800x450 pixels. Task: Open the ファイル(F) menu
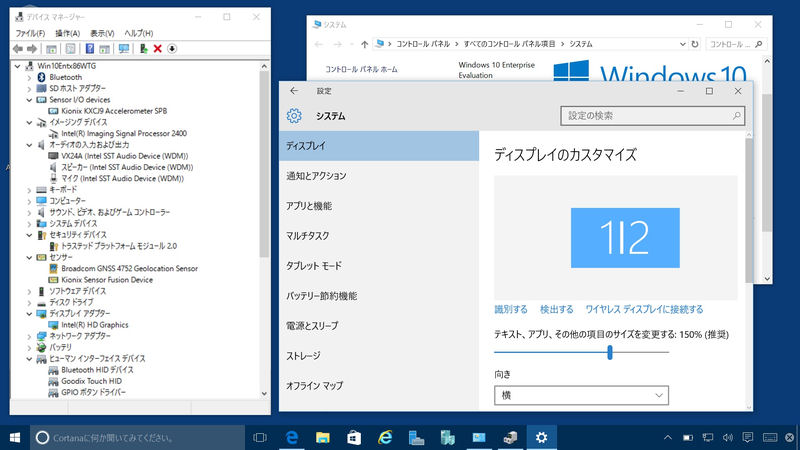click(x=30, y=33)
